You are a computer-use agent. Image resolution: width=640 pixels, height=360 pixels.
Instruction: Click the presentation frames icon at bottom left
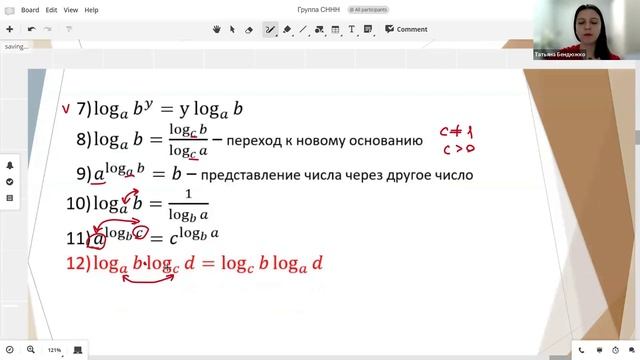(78, 350)
